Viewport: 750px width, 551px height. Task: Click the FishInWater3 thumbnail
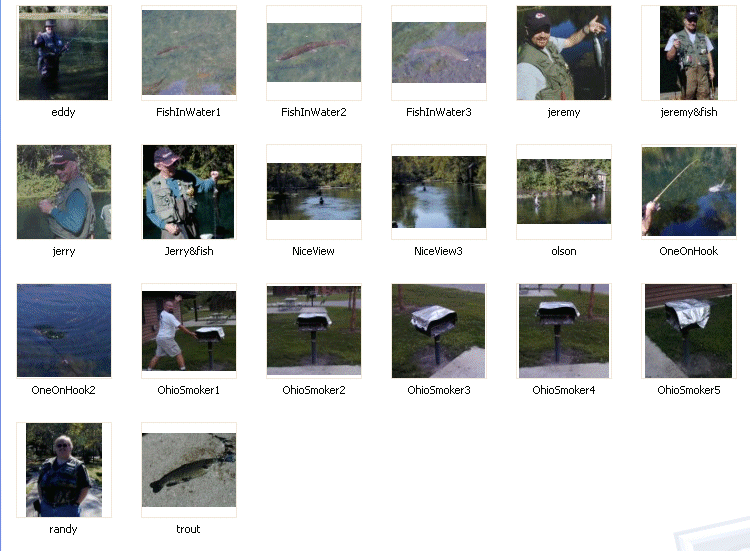[x=439, y=53]
